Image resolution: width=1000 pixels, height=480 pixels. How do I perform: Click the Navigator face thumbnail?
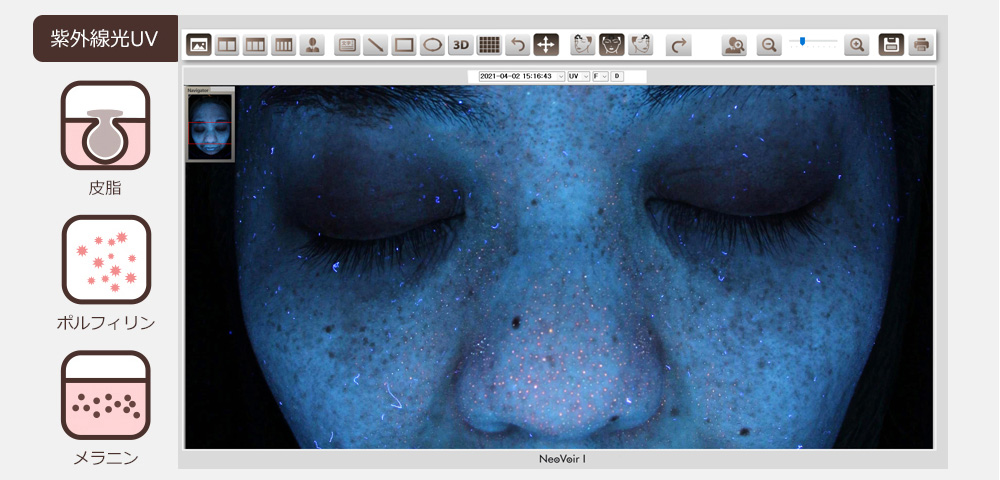pos(209,127)
